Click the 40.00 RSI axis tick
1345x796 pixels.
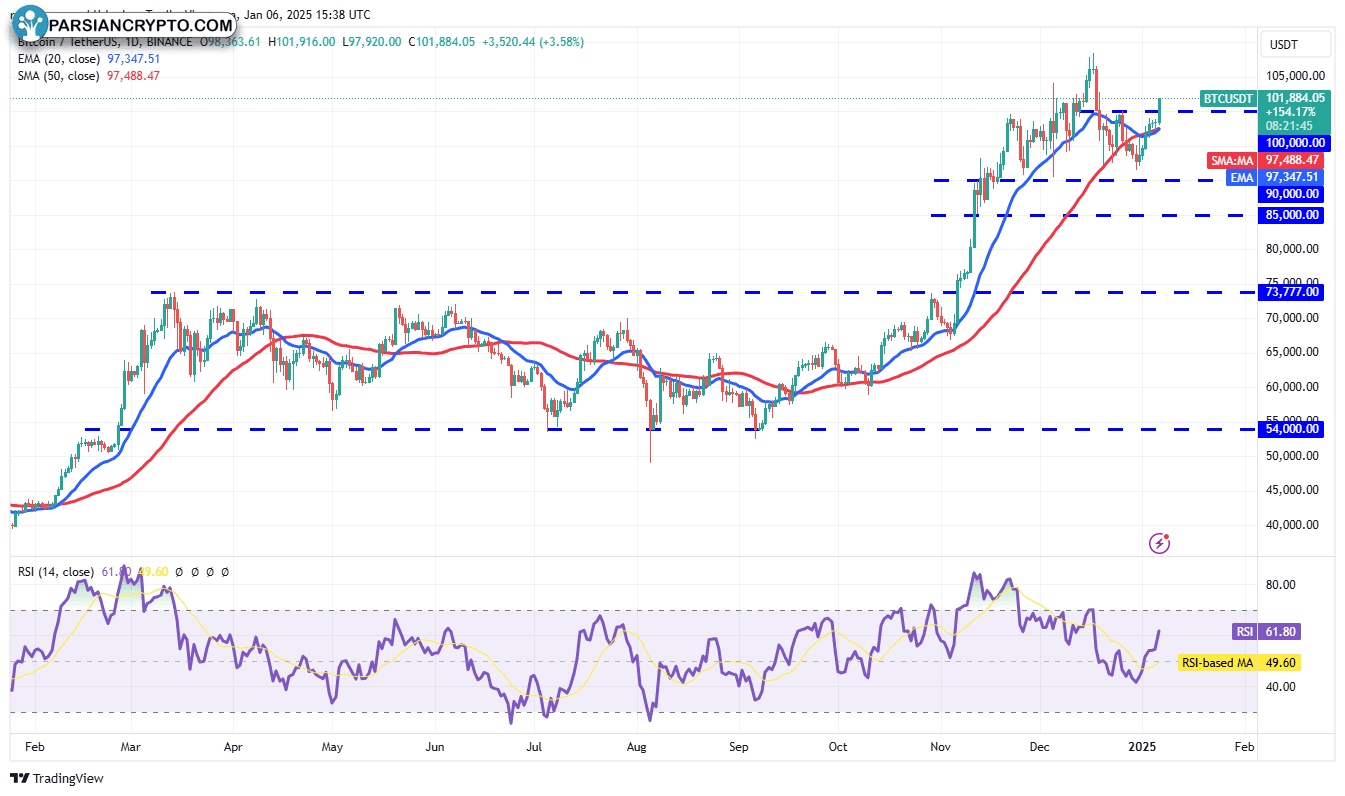[1283, 687]
